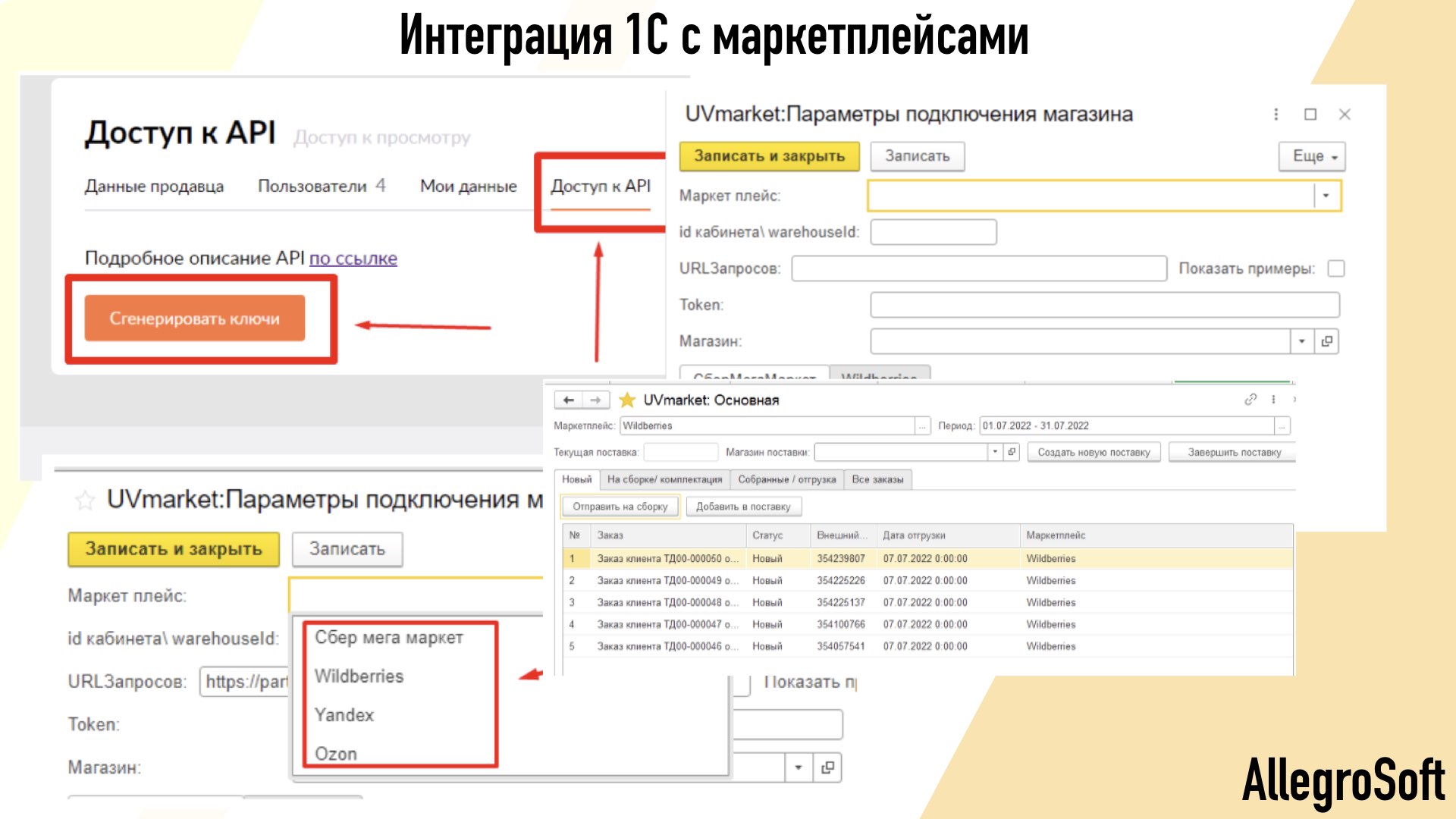Choose Yandex from the marketplace list
1456x819 pixels.
coord(344,715)
